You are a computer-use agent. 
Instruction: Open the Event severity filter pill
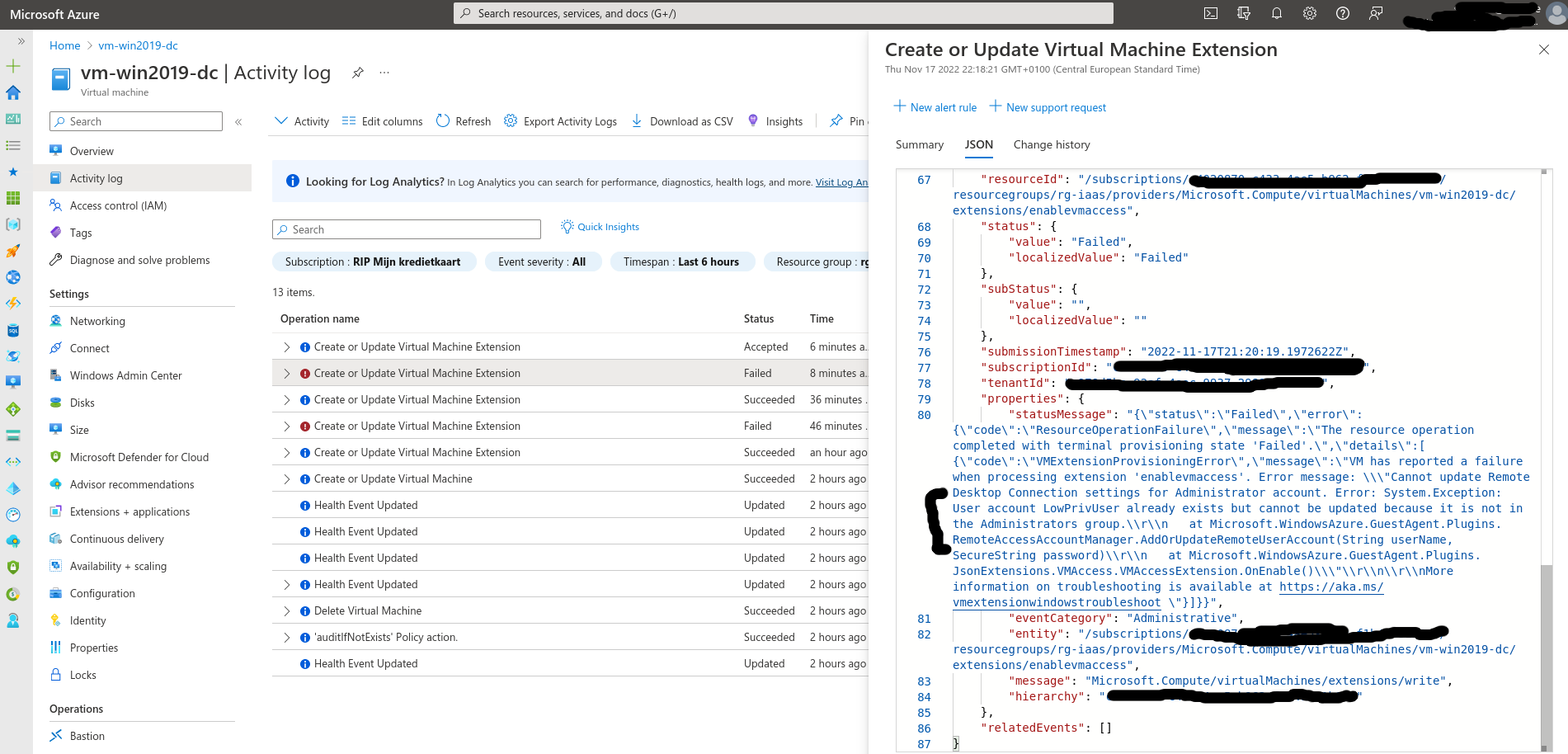543,262
